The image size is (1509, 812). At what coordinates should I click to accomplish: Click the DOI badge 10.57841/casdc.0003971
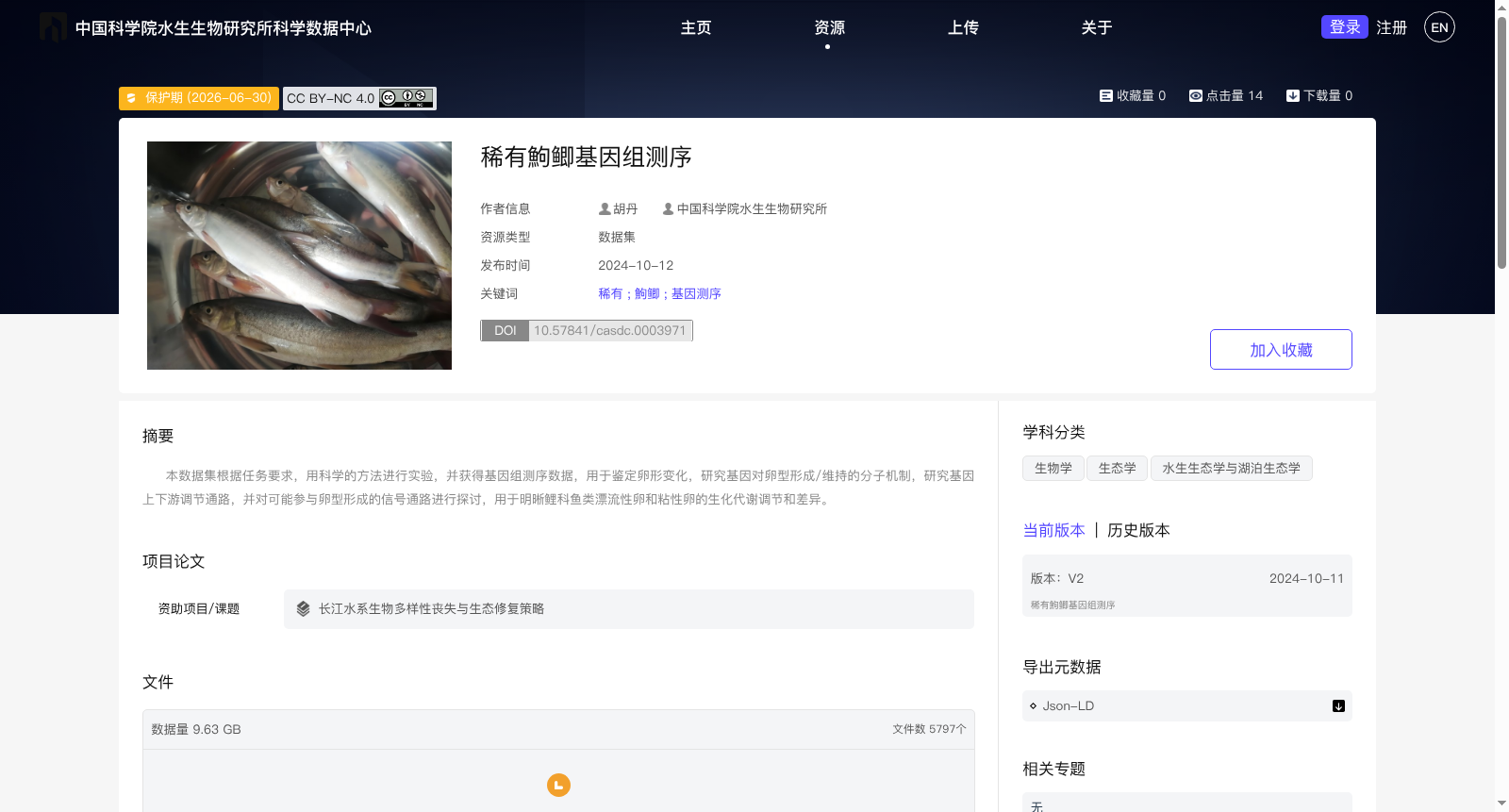(587, 330)
